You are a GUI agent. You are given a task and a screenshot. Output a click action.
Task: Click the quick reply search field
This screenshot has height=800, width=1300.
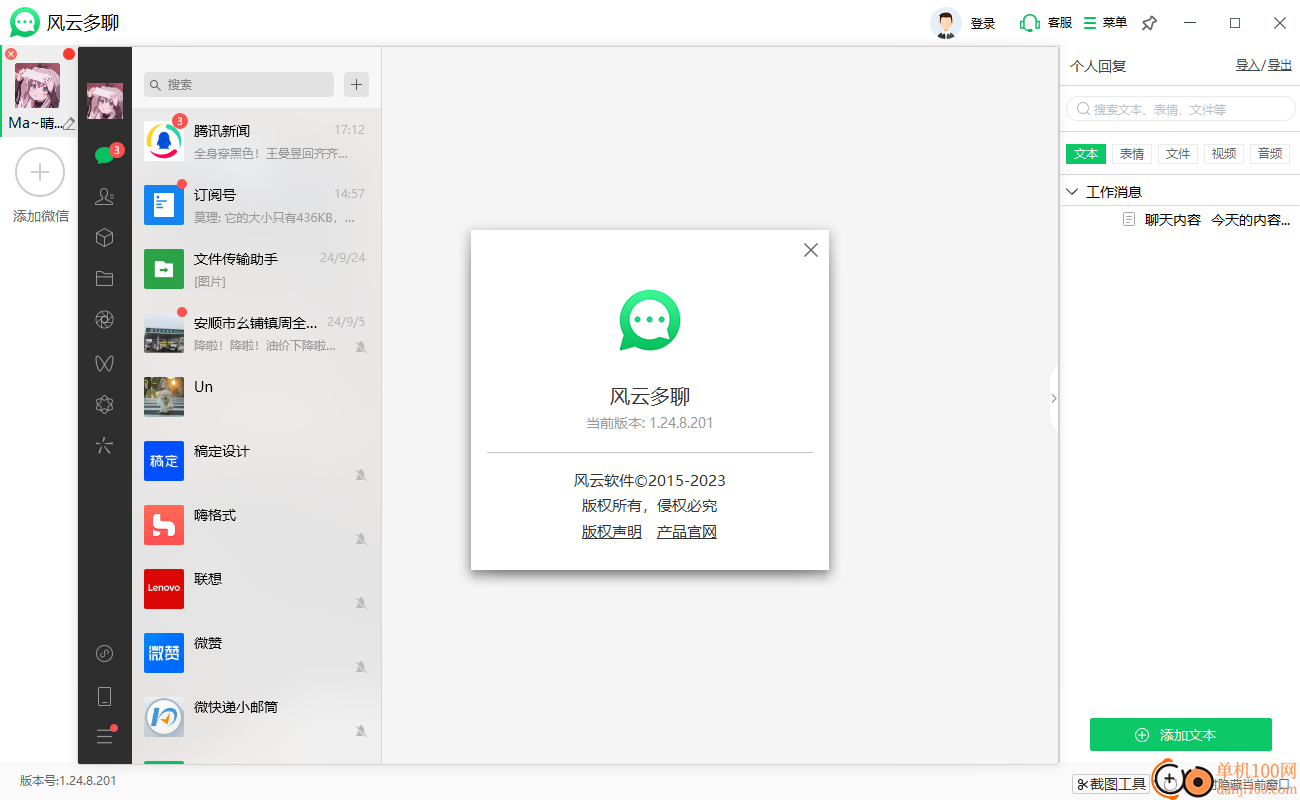[x=1180, y=109]
